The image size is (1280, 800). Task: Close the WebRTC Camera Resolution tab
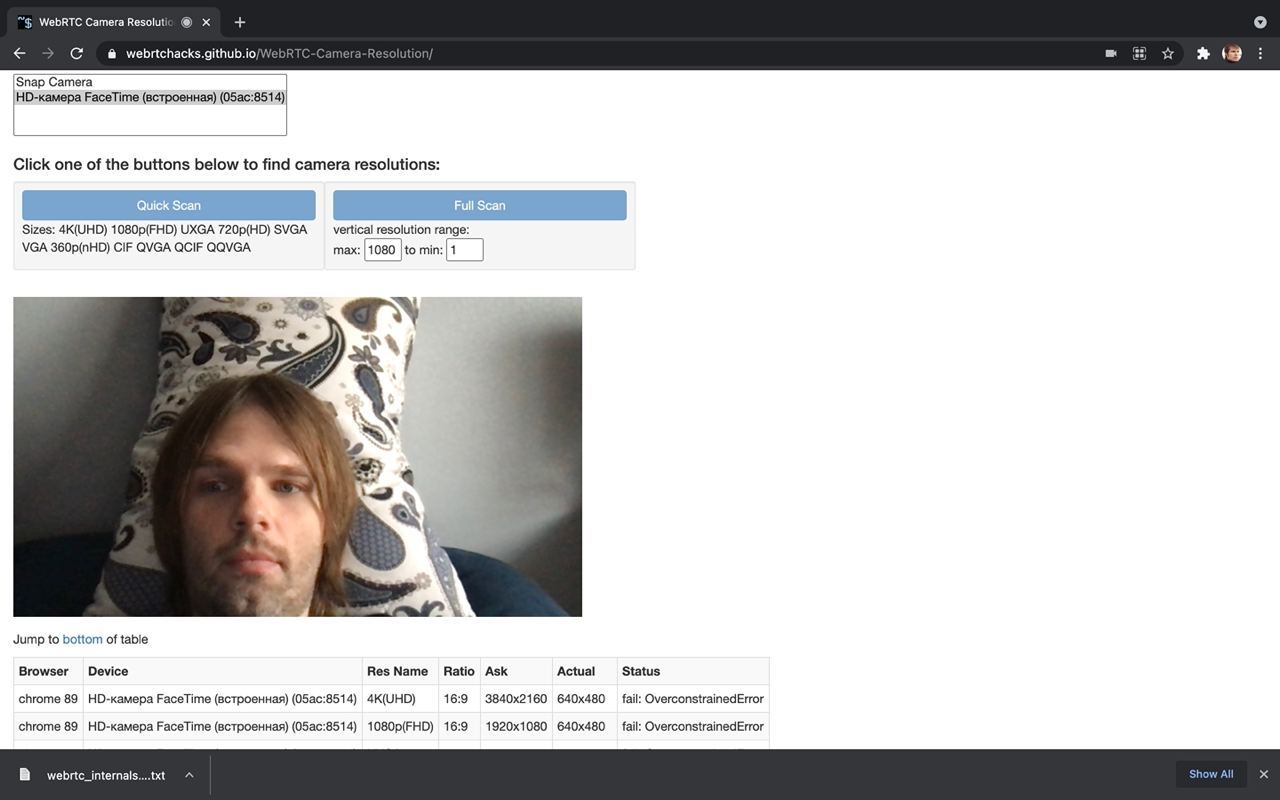click(206, 22)
